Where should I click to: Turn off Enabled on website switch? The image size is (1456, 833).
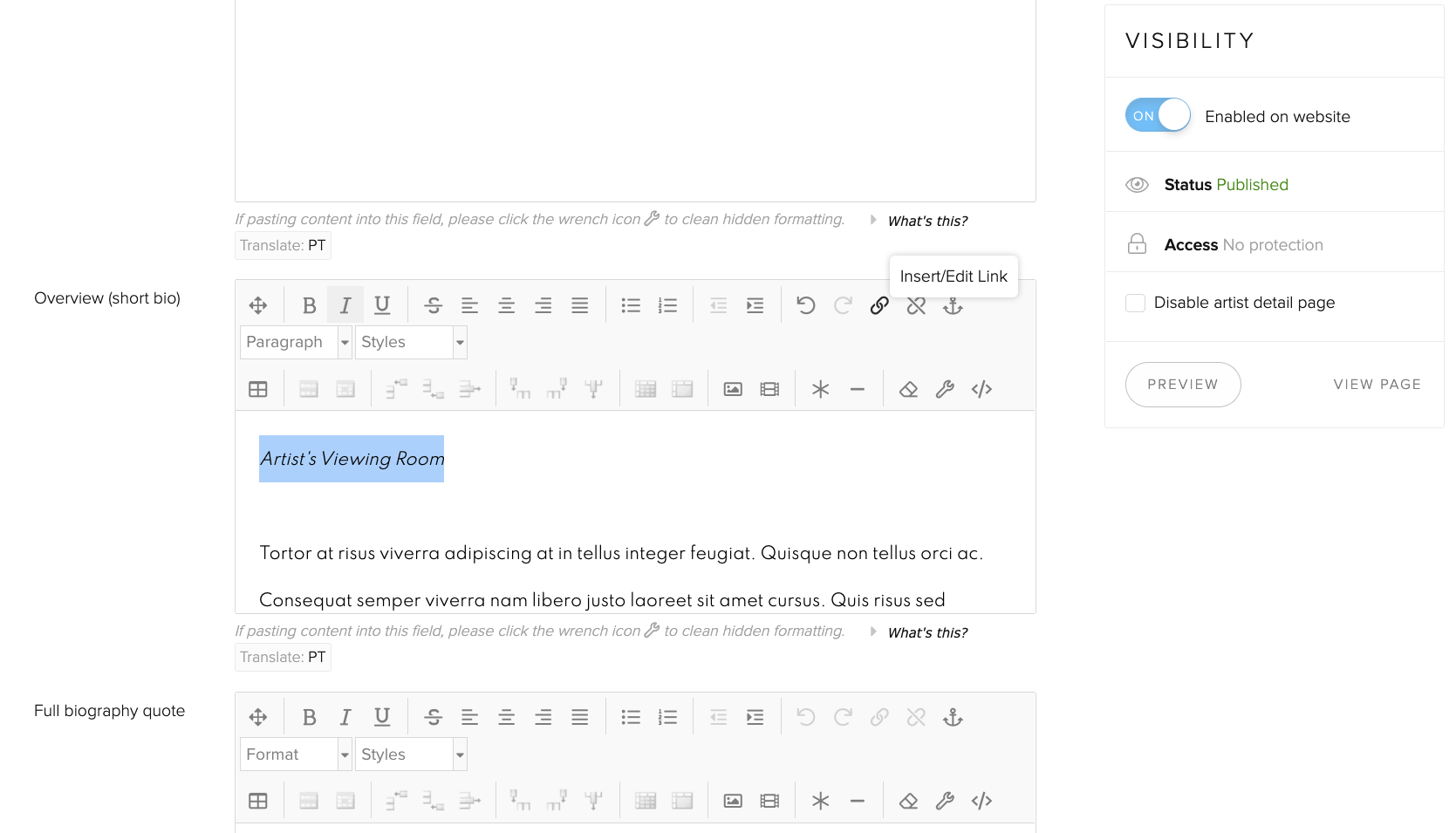(1158, 115)
